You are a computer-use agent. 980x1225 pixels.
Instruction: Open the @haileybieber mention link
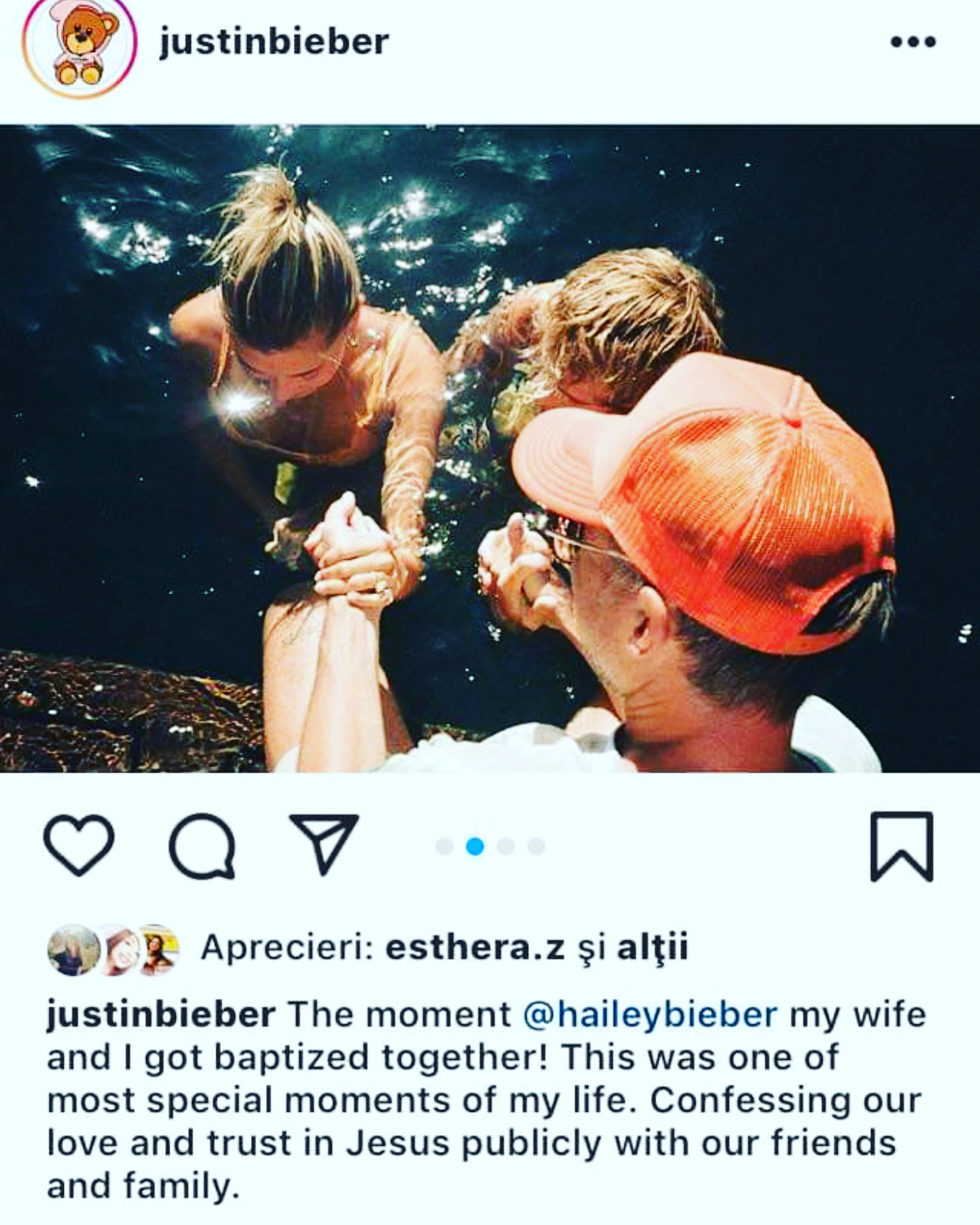coord(649,1015)
